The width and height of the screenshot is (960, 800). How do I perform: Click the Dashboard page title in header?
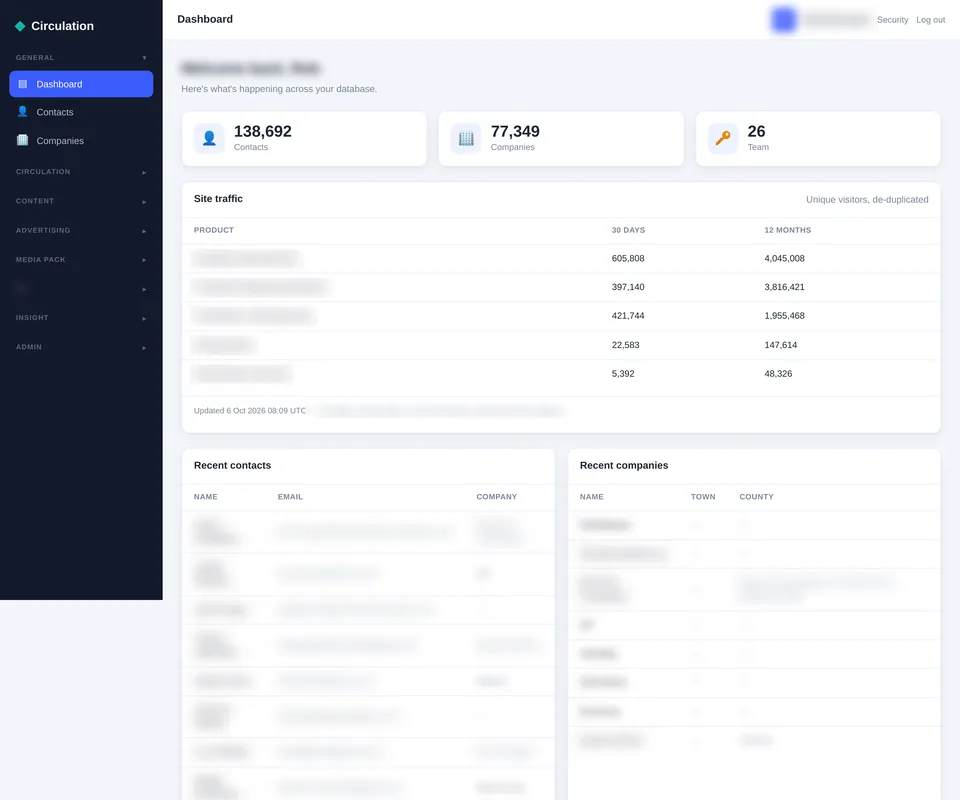point(205,19)
